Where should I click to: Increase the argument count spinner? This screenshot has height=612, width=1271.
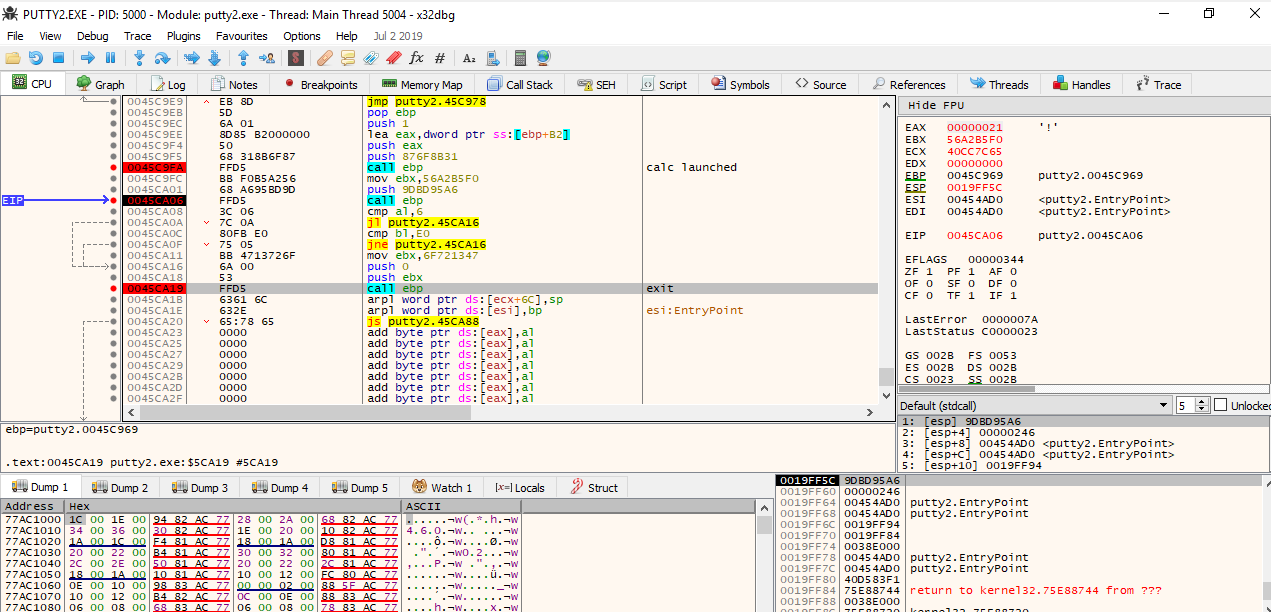pyautogui.click(x=1201, y=402)
